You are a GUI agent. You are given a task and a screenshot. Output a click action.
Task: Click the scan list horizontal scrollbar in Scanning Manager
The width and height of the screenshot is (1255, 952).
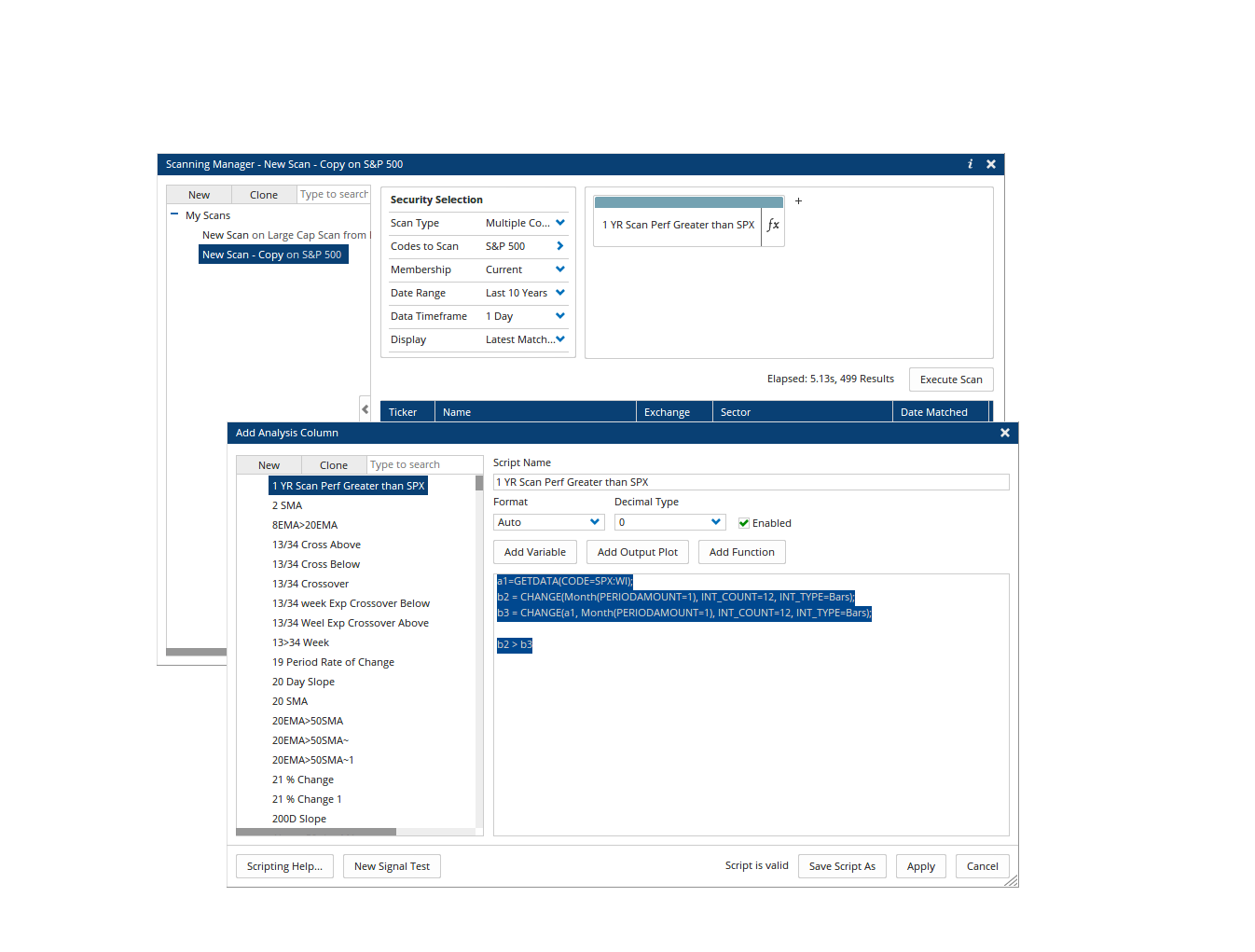[x=197, y=652]
